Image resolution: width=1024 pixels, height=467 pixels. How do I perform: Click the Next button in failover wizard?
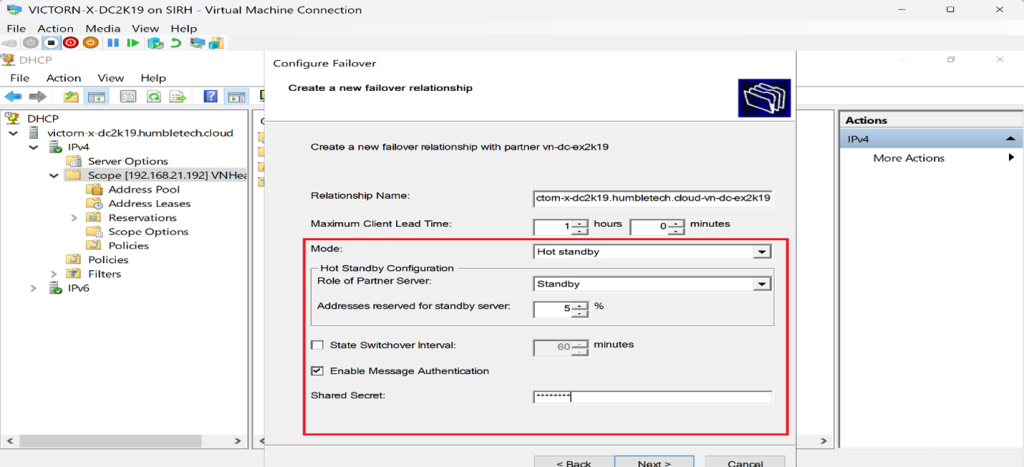(x=654, y=463)
